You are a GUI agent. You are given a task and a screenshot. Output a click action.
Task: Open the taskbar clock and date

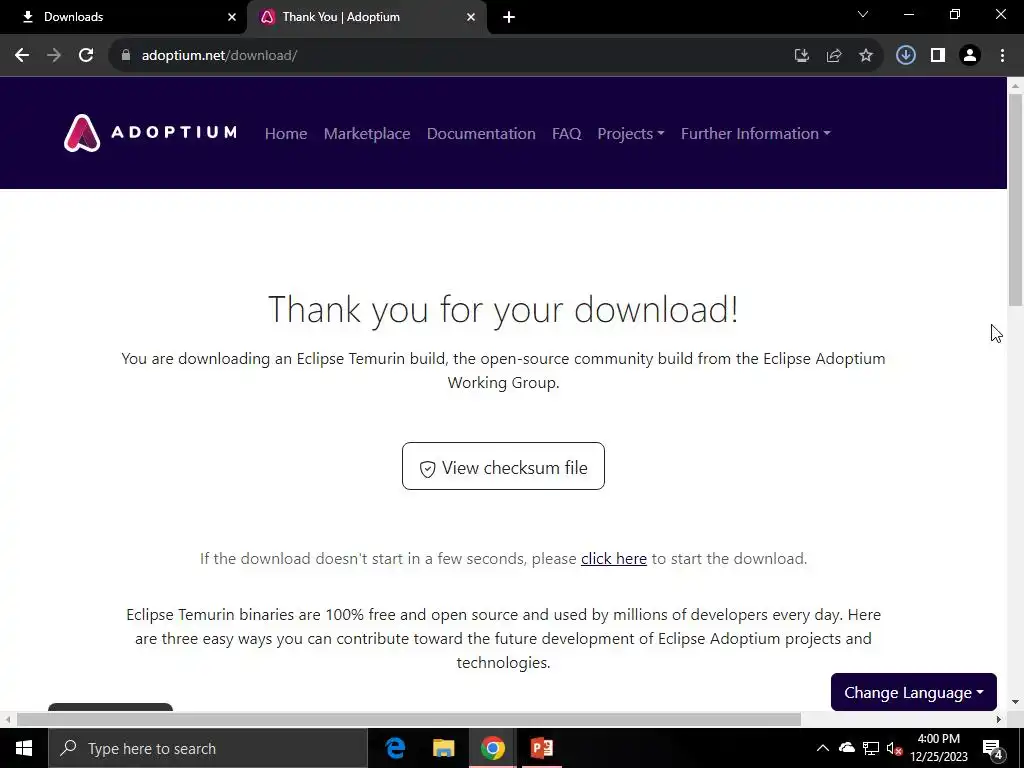click(938, 748)
